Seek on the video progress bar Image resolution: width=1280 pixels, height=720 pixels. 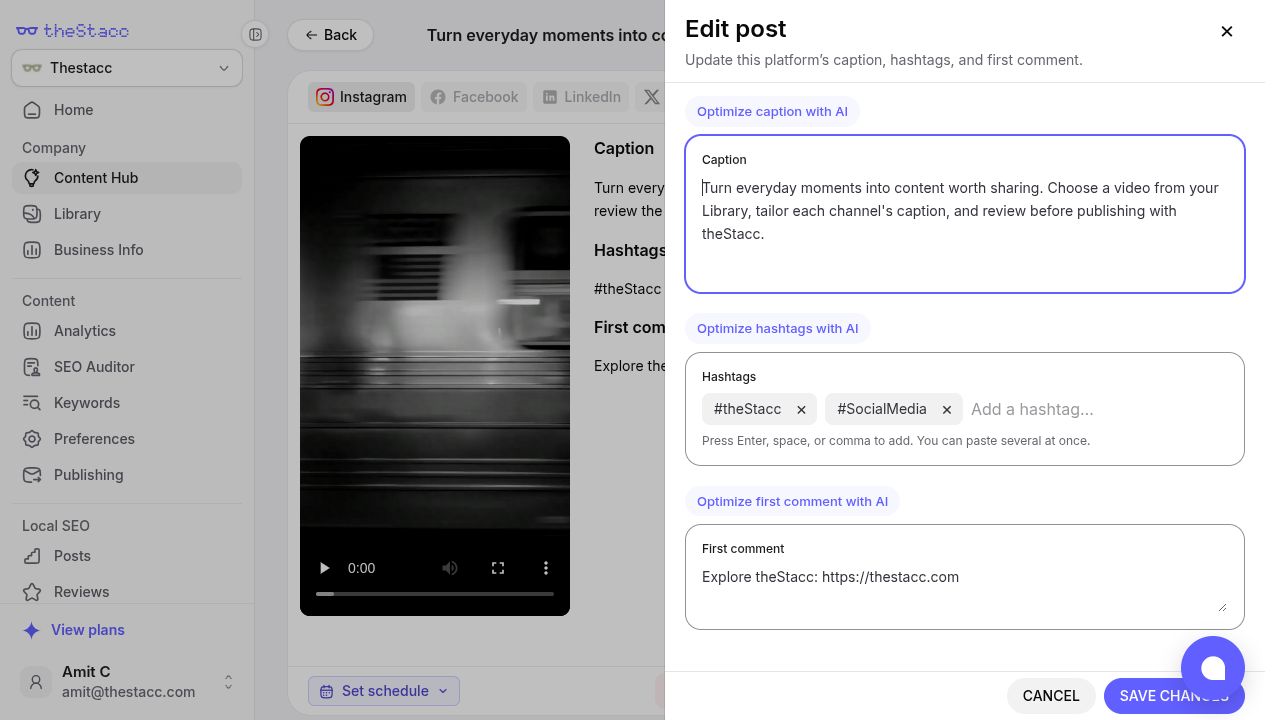click(x=435, y=594)
